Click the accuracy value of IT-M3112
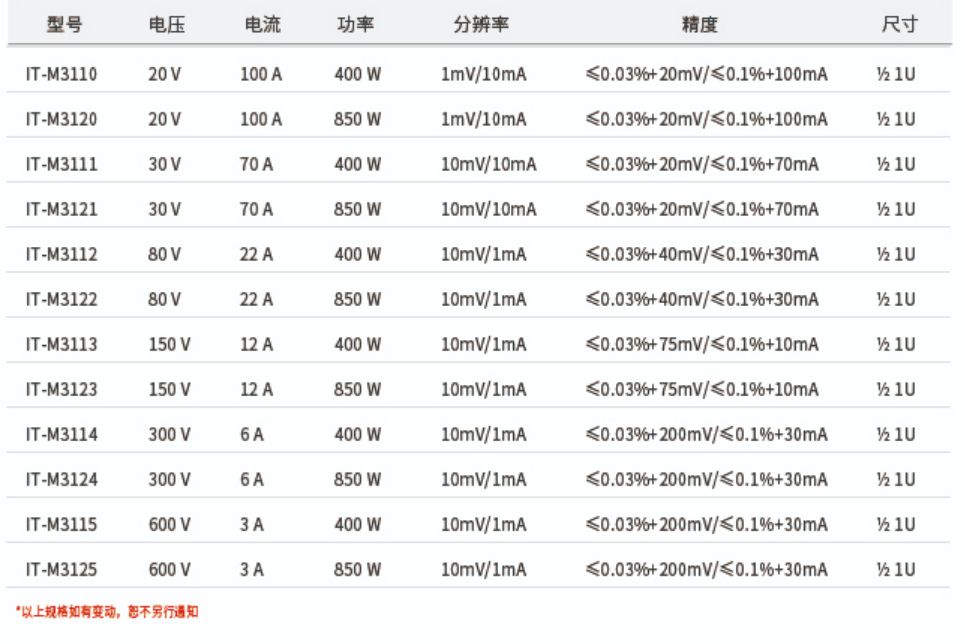 [x=702, y=254]
